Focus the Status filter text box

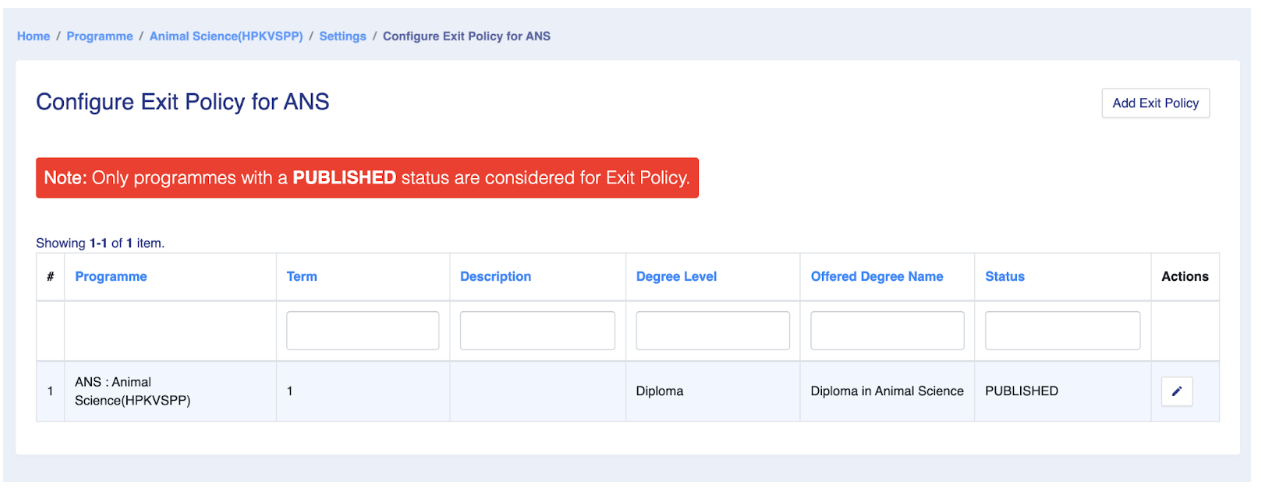(1062, 331)
